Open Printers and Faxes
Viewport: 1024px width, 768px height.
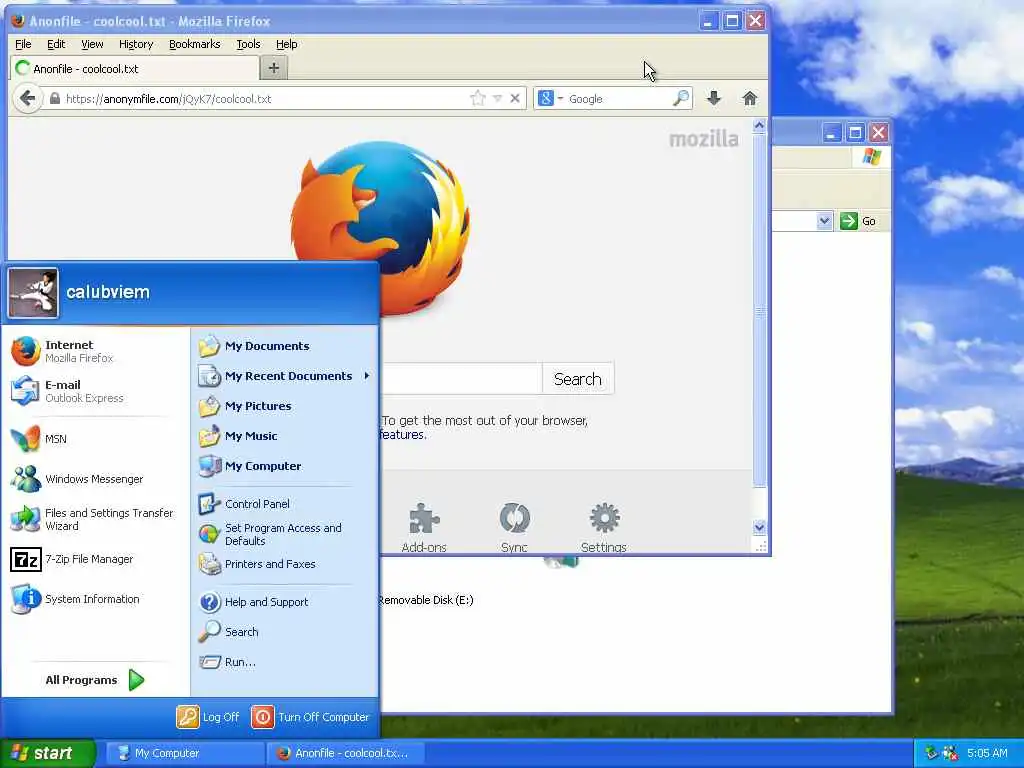285,564
